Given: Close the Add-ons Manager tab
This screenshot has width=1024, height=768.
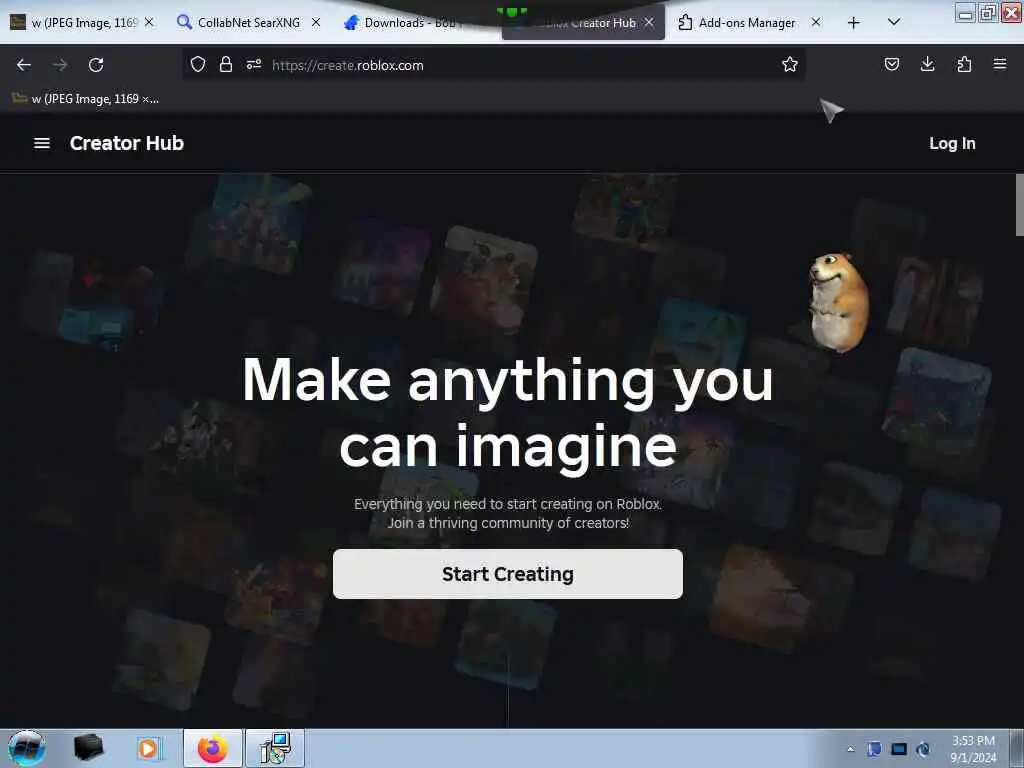Looking at the screenshot, I should pos(816,22).
